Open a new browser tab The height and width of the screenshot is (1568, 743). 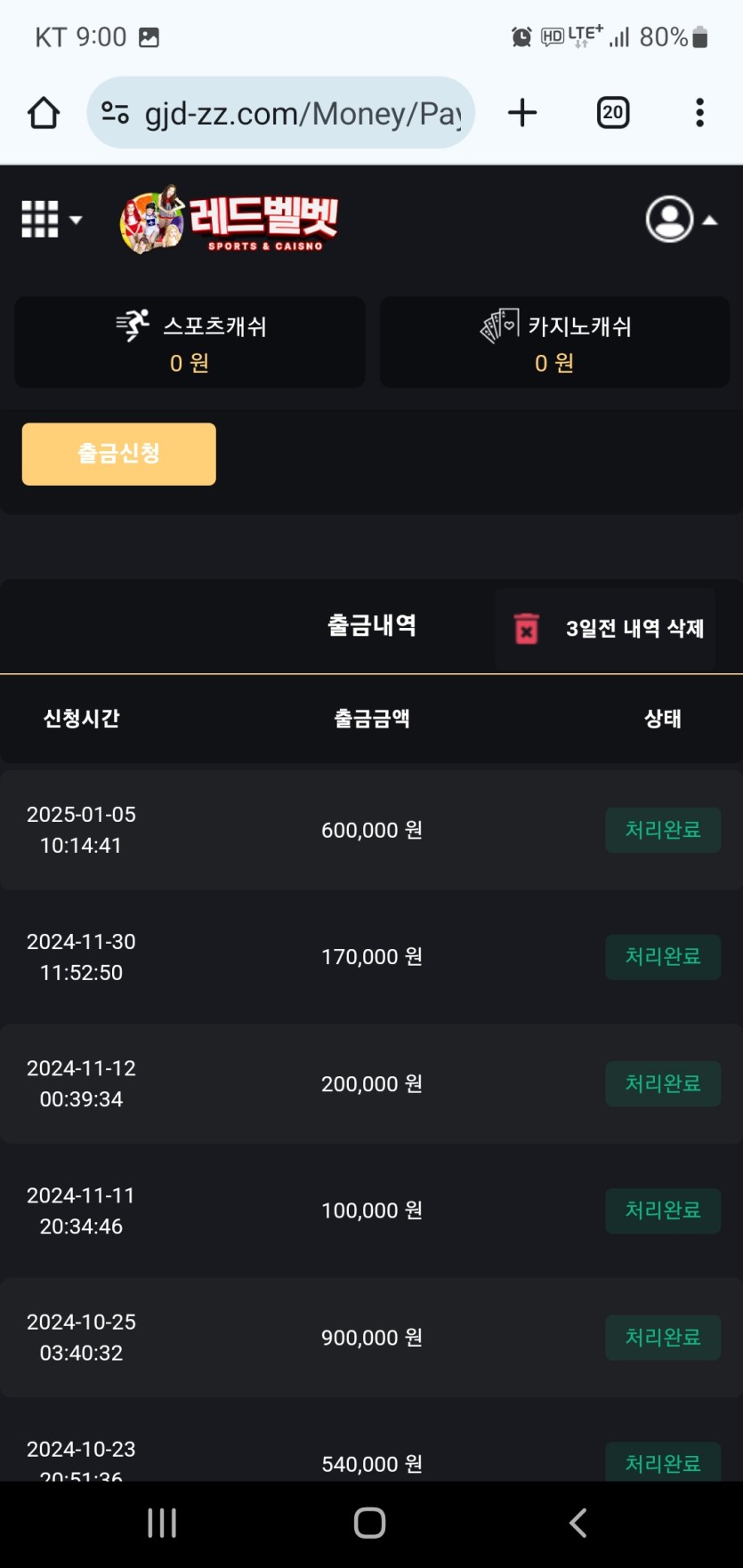point(522,113)
